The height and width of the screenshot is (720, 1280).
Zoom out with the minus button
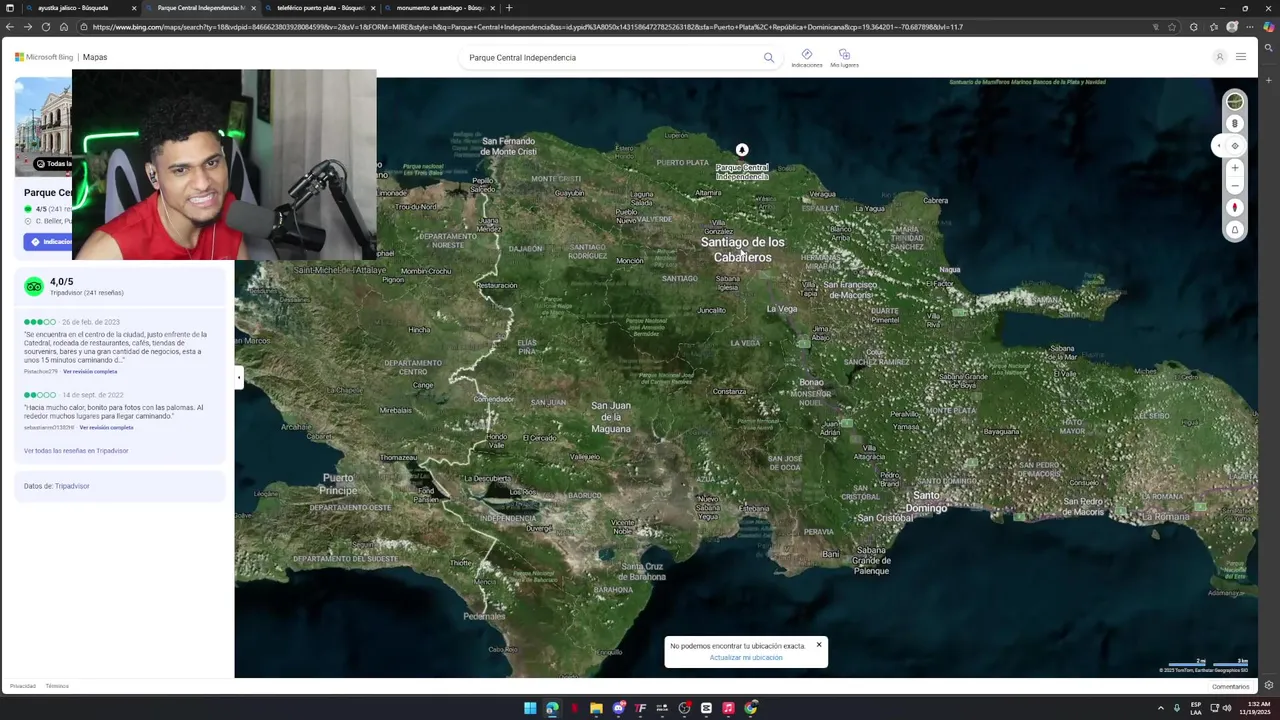click(x=1235, y=186)
